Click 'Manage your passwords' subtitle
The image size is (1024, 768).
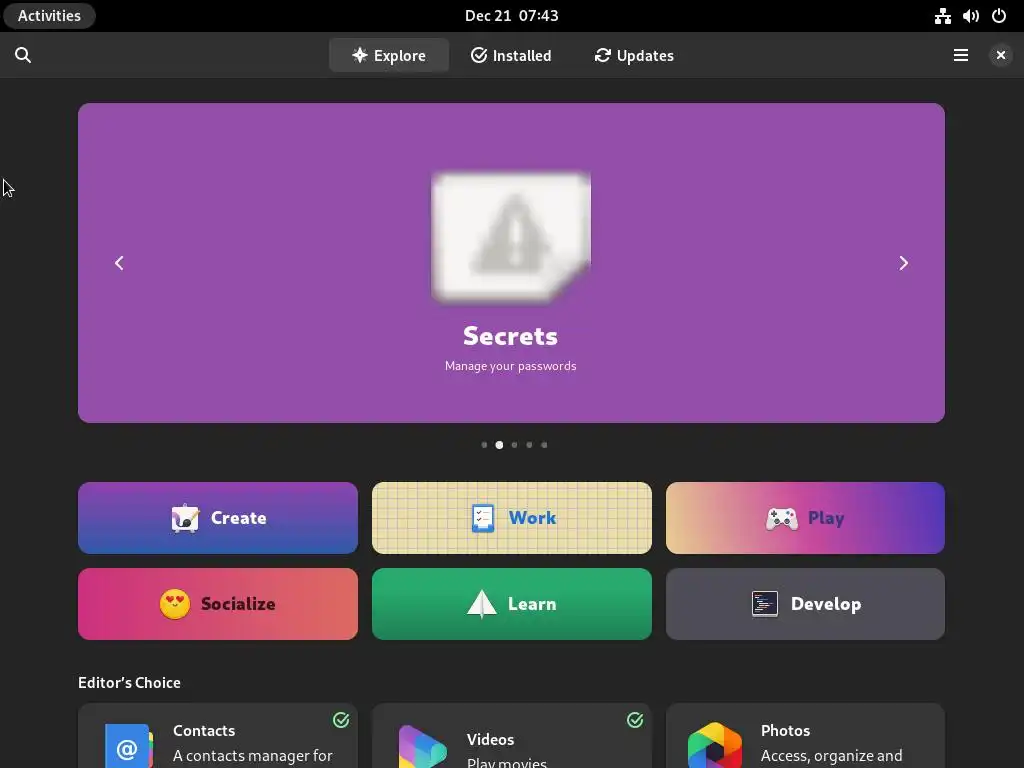click(x=510, y=366)
